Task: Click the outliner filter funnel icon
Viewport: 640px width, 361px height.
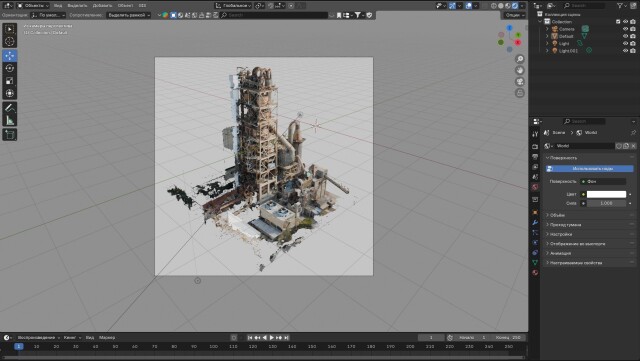Action: click(x=620, y=5)
